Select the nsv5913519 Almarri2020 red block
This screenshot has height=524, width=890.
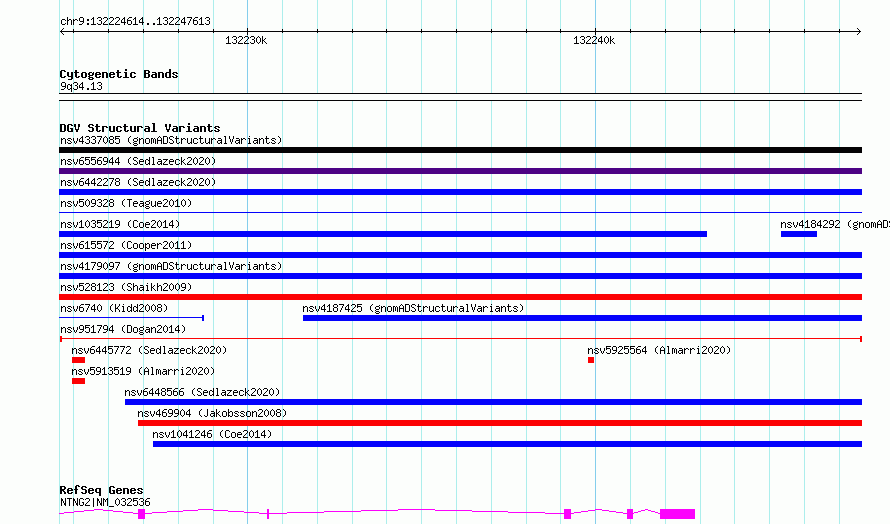[x=78, y=381]
